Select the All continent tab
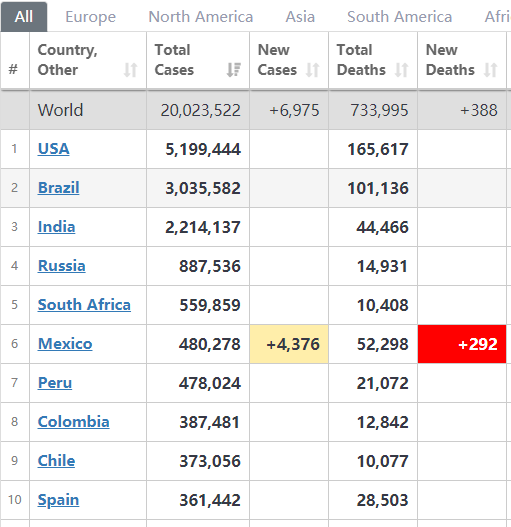Screen dimensions: 511x527 coord(24,16)
